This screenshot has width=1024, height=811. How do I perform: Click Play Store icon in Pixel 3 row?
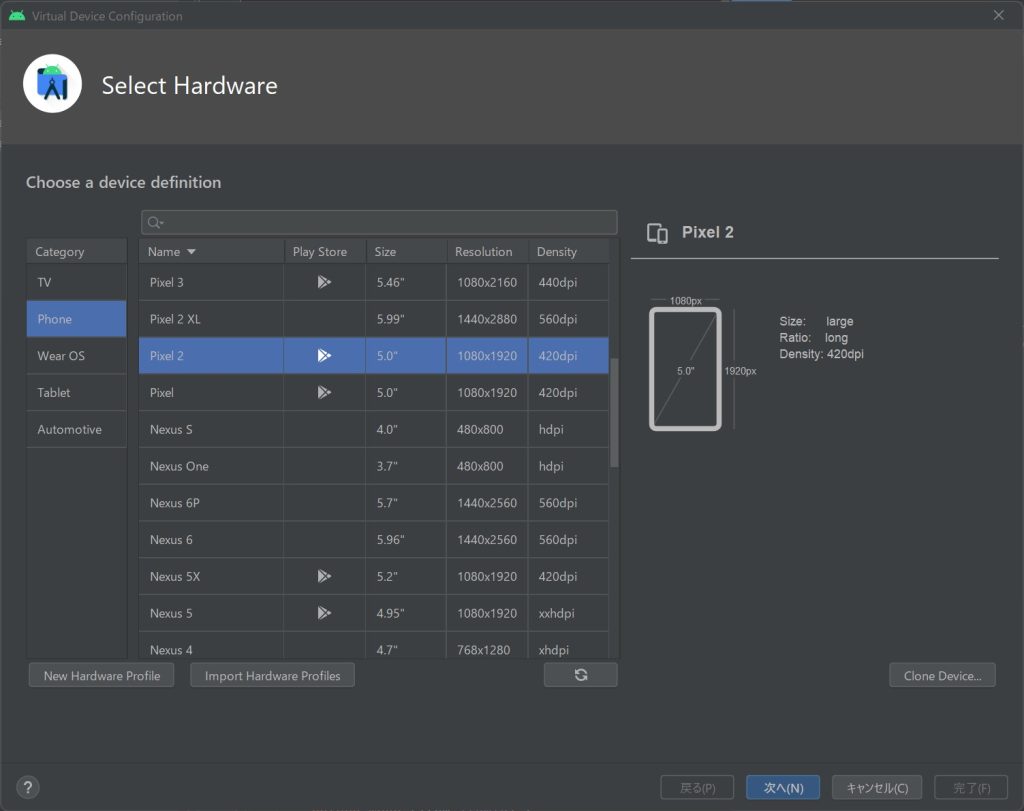pos(324,282)
